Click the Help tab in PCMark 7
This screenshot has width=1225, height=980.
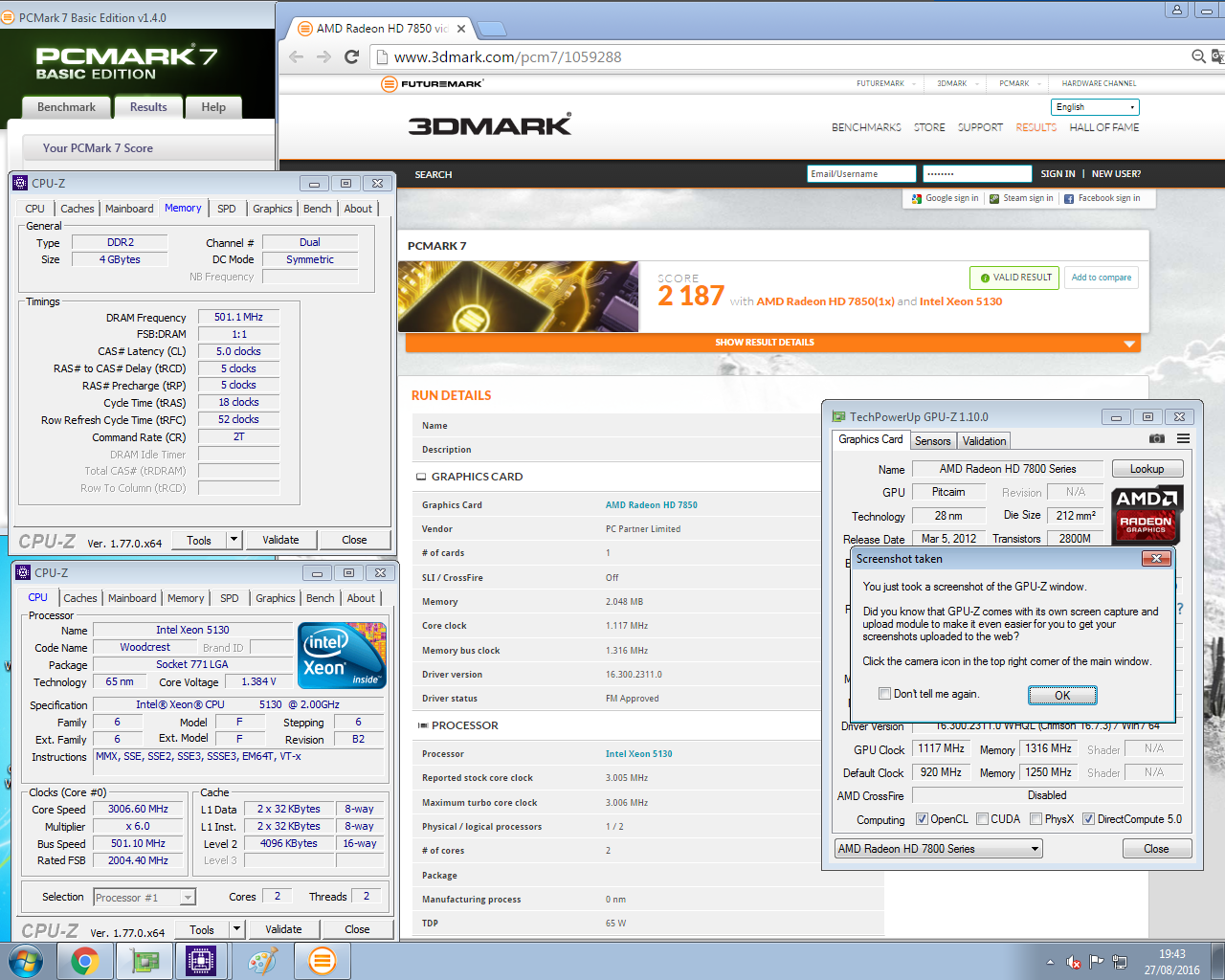click(x=213, y=107)
